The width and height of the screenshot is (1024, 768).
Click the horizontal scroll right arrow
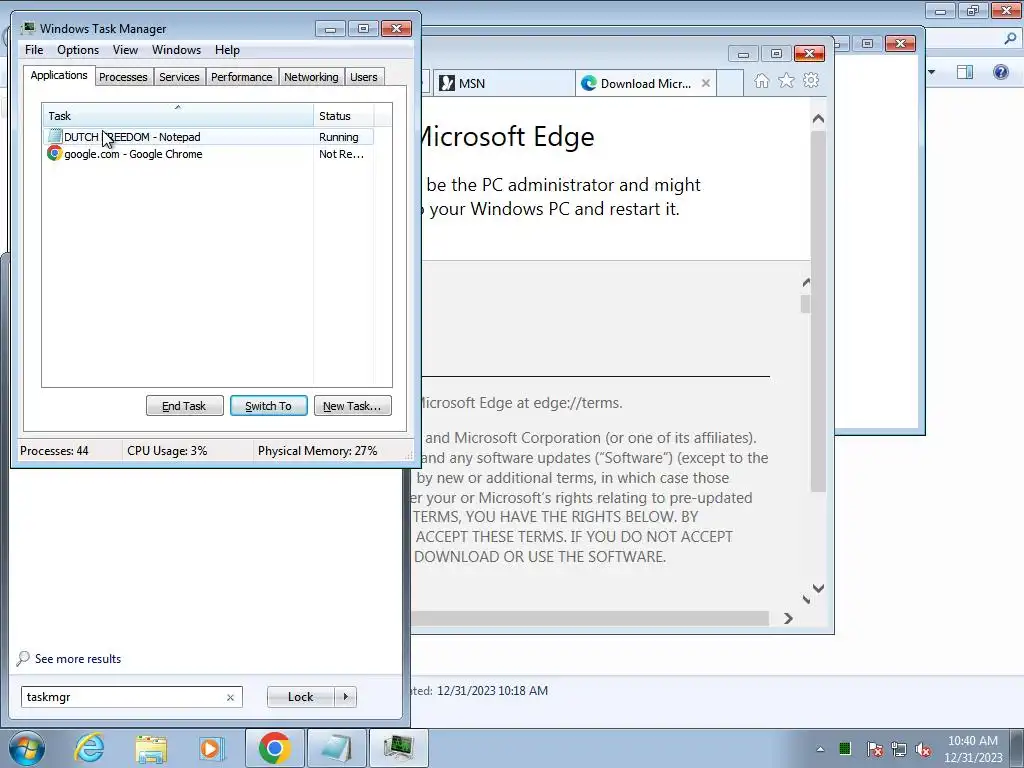pyautogui.click(x=788, y=618)
